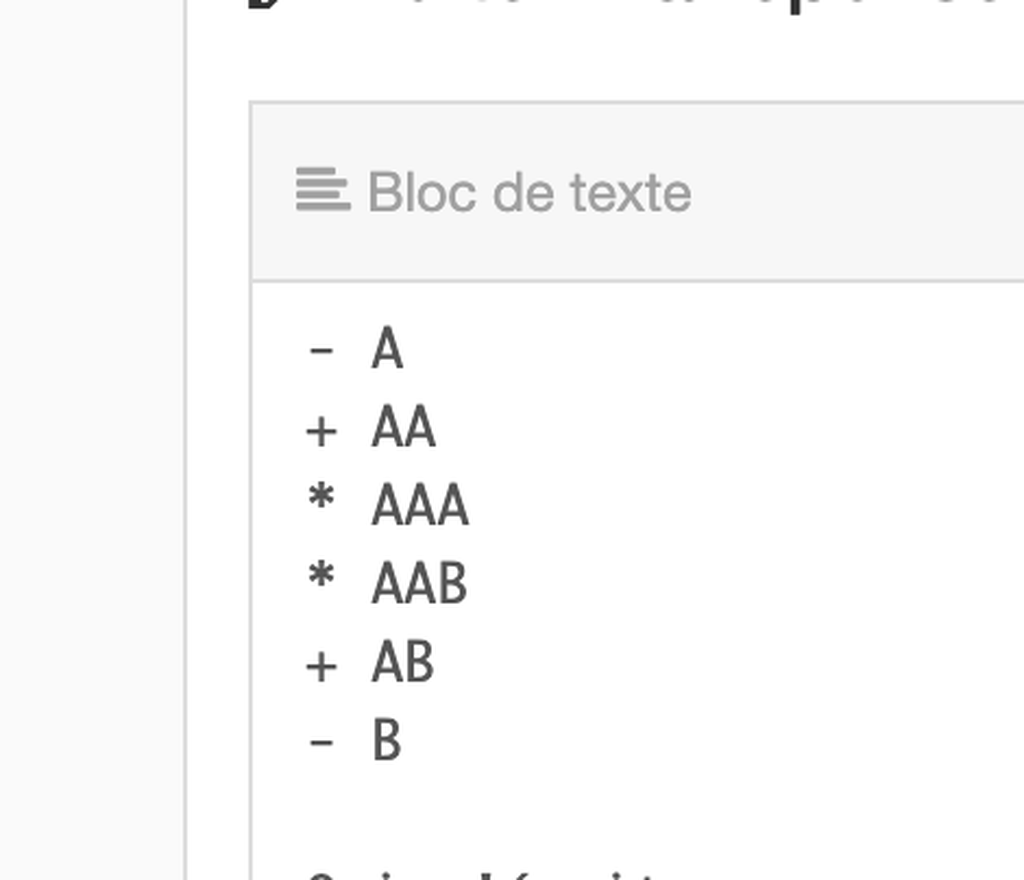Screen dimensions: 1024x880
Task: Click the plus marker before "AA"
Action: (x=321, y=432)
